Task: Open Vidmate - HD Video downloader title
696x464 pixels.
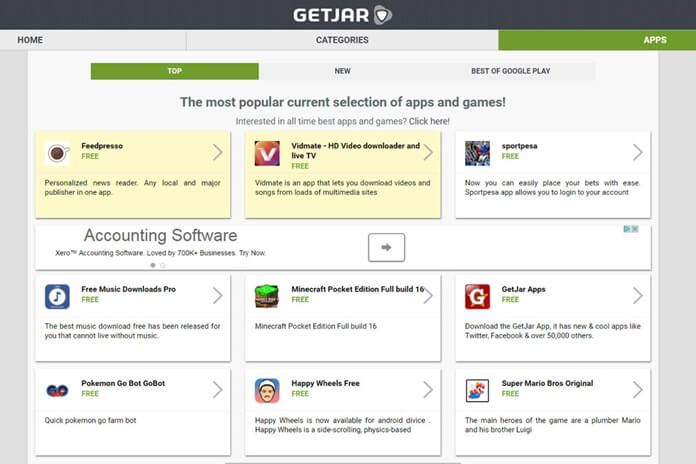Action: pyautogui.click(x=356, y=151)
